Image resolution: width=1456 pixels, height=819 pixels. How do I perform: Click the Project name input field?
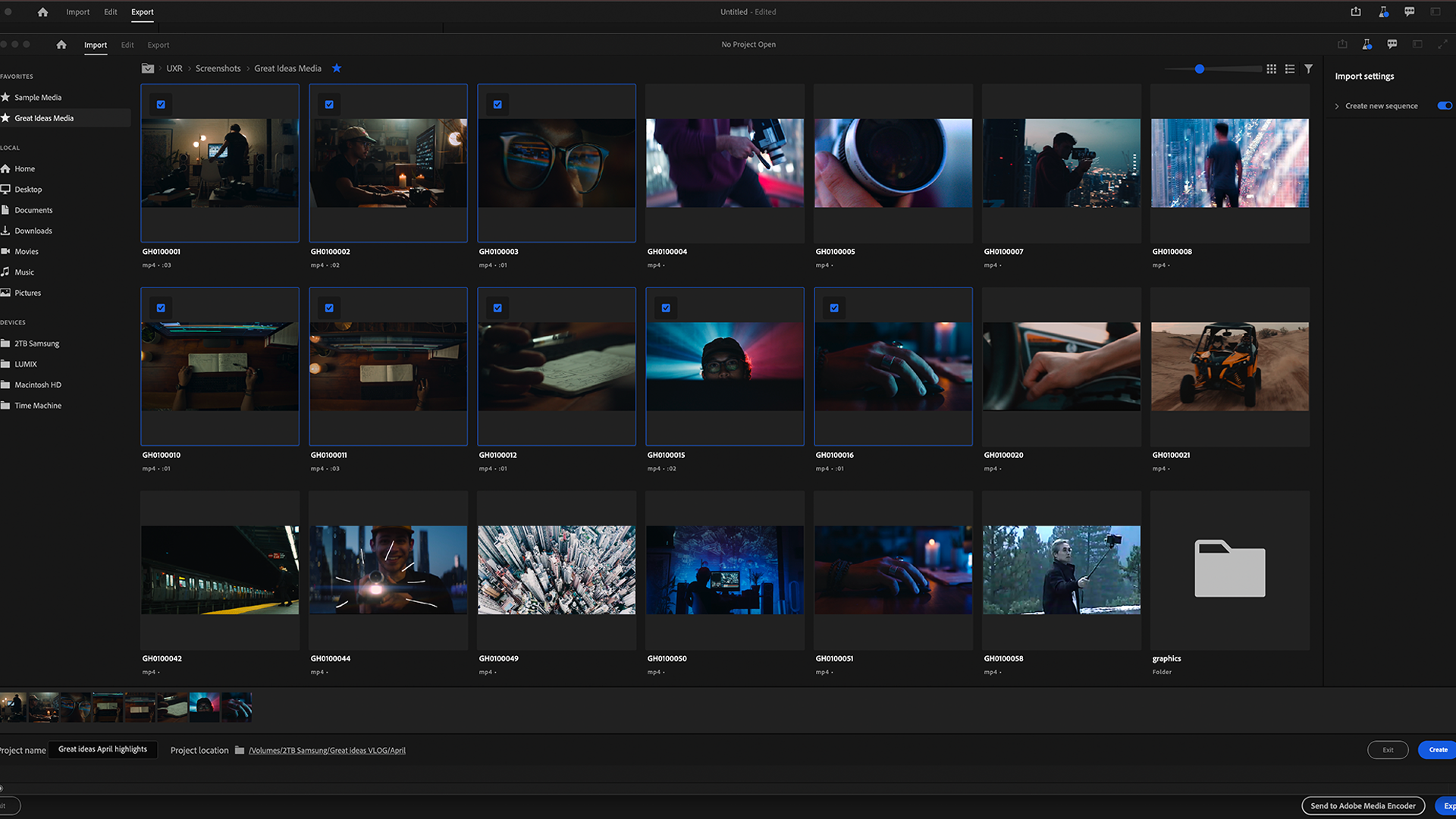pos(103,750)
